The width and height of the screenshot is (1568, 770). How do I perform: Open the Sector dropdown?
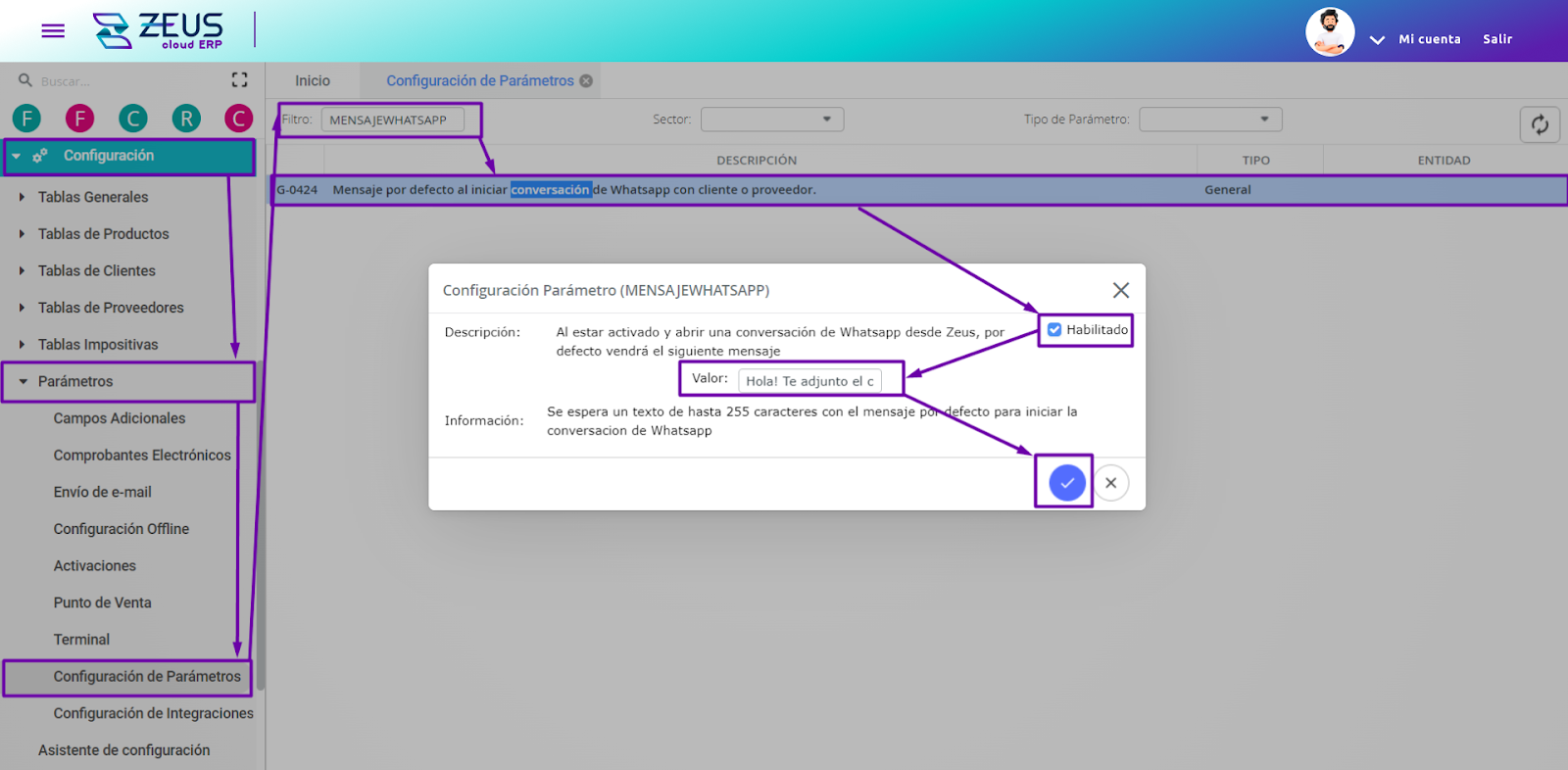(772, 120)
